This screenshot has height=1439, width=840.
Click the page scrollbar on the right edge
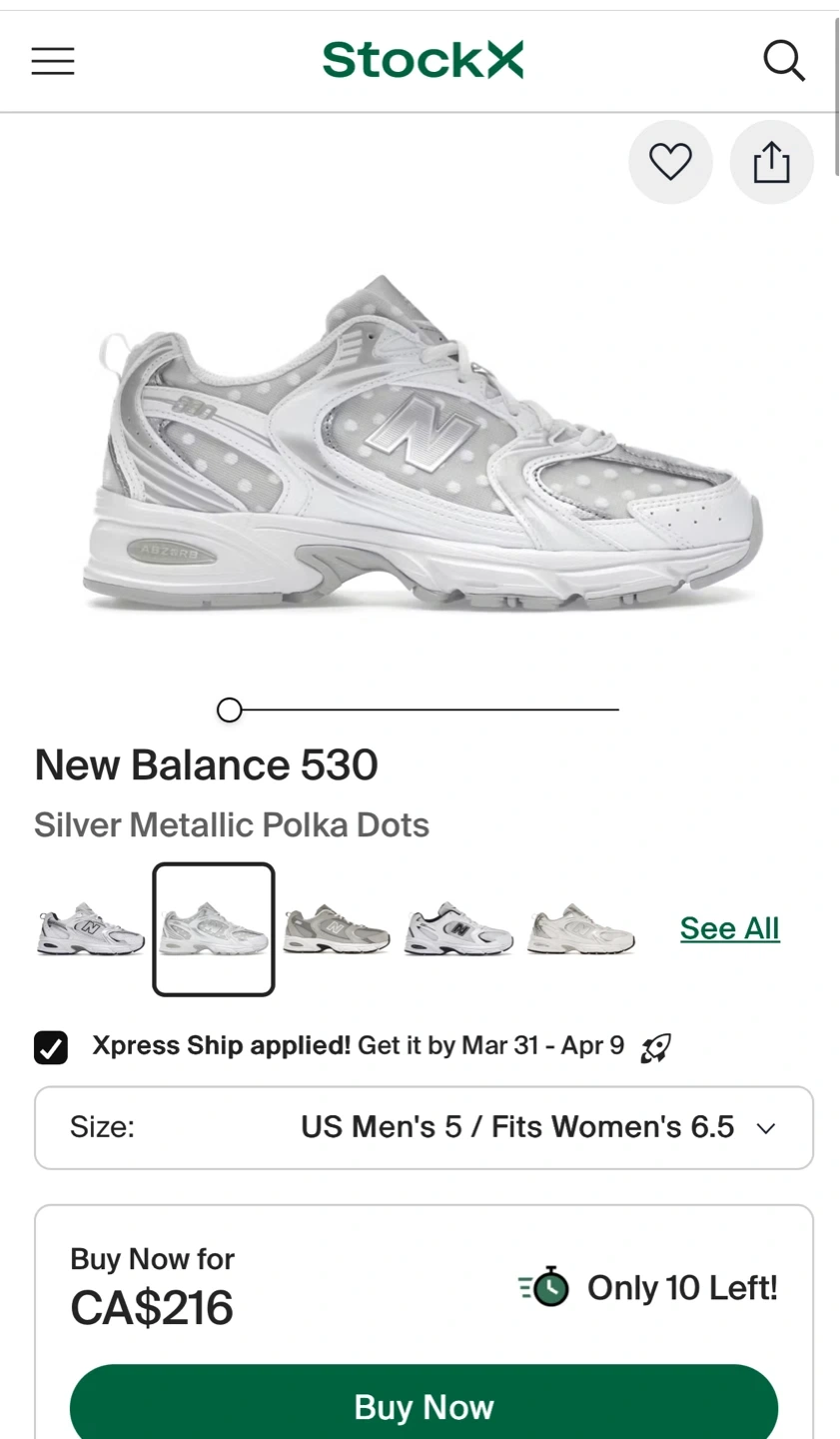coord(836,70)
